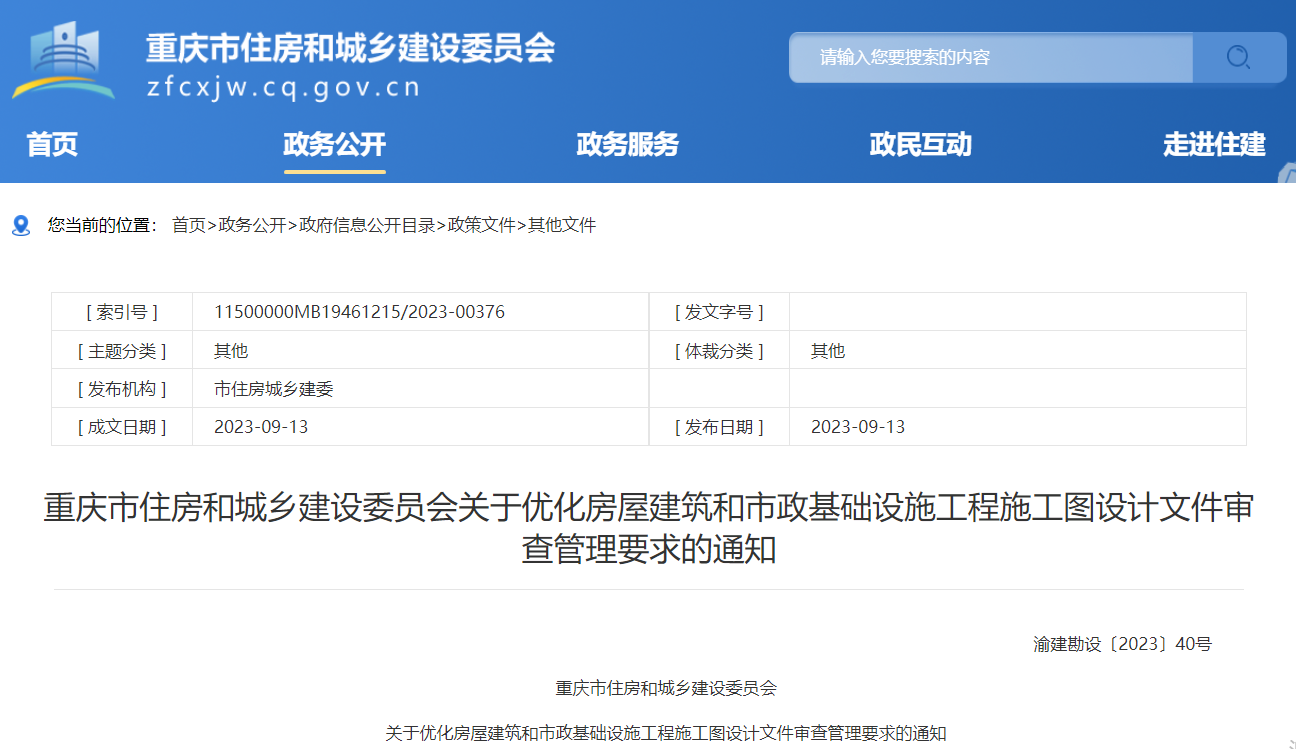Image resolution: width=1296 pixels, height=749 pixels.
Task: Switch to the 走进住建 navigation tab
Action: pos(1214,145)
